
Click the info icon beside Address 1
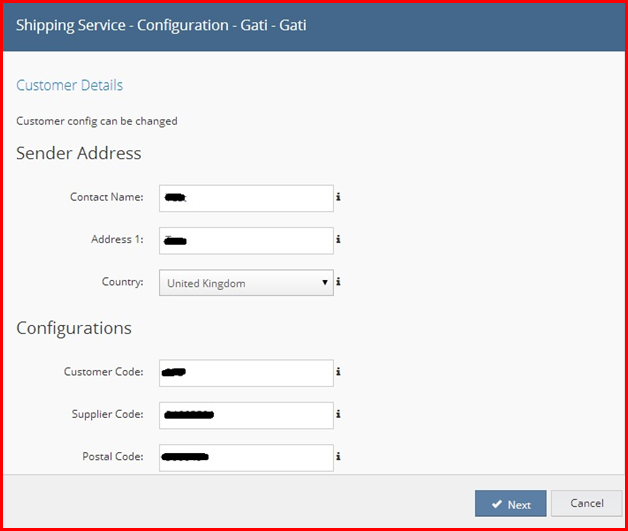[x=338, y=239]
